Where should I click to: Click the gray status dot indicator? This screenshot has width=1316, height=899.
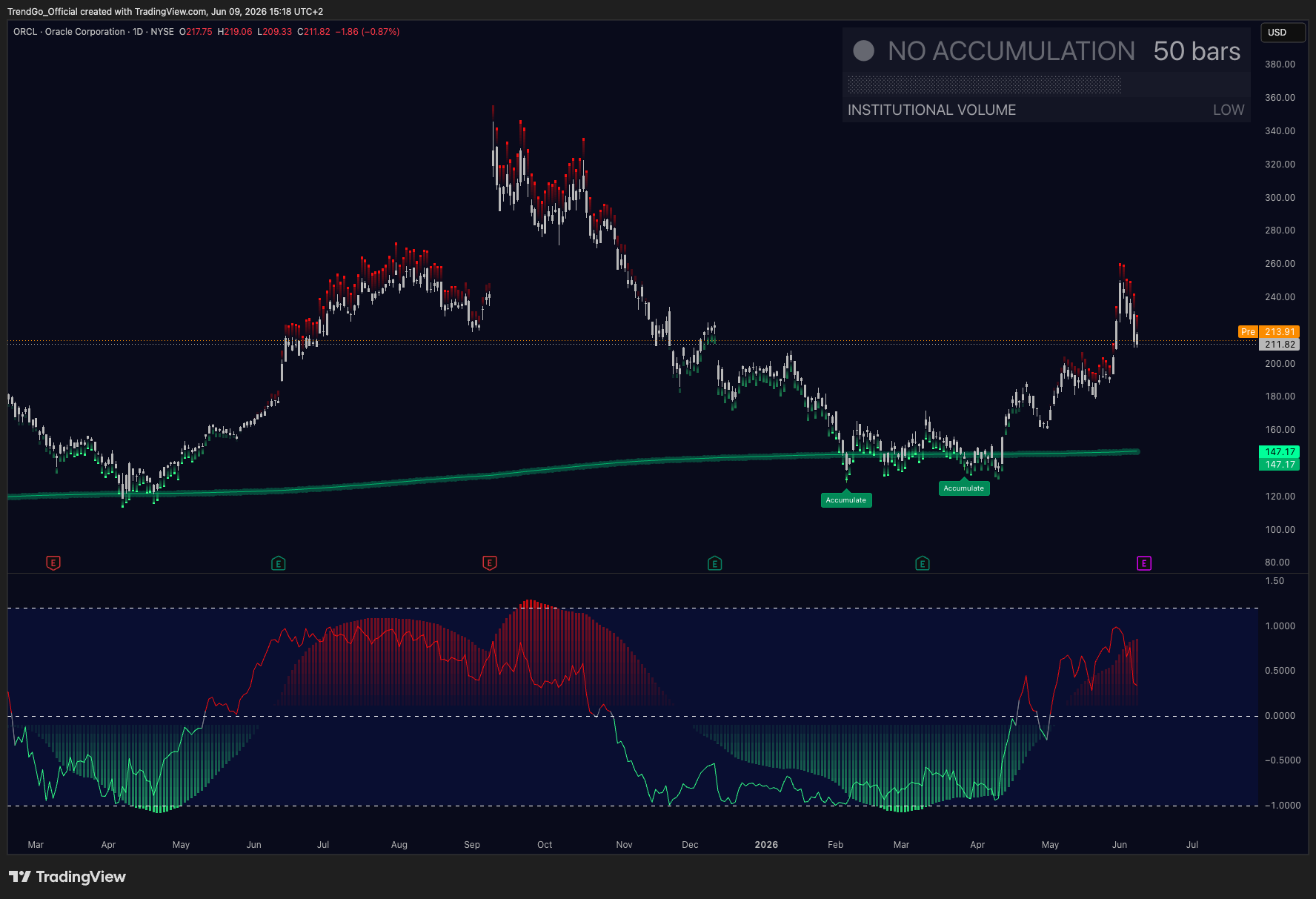coord(864,51)
